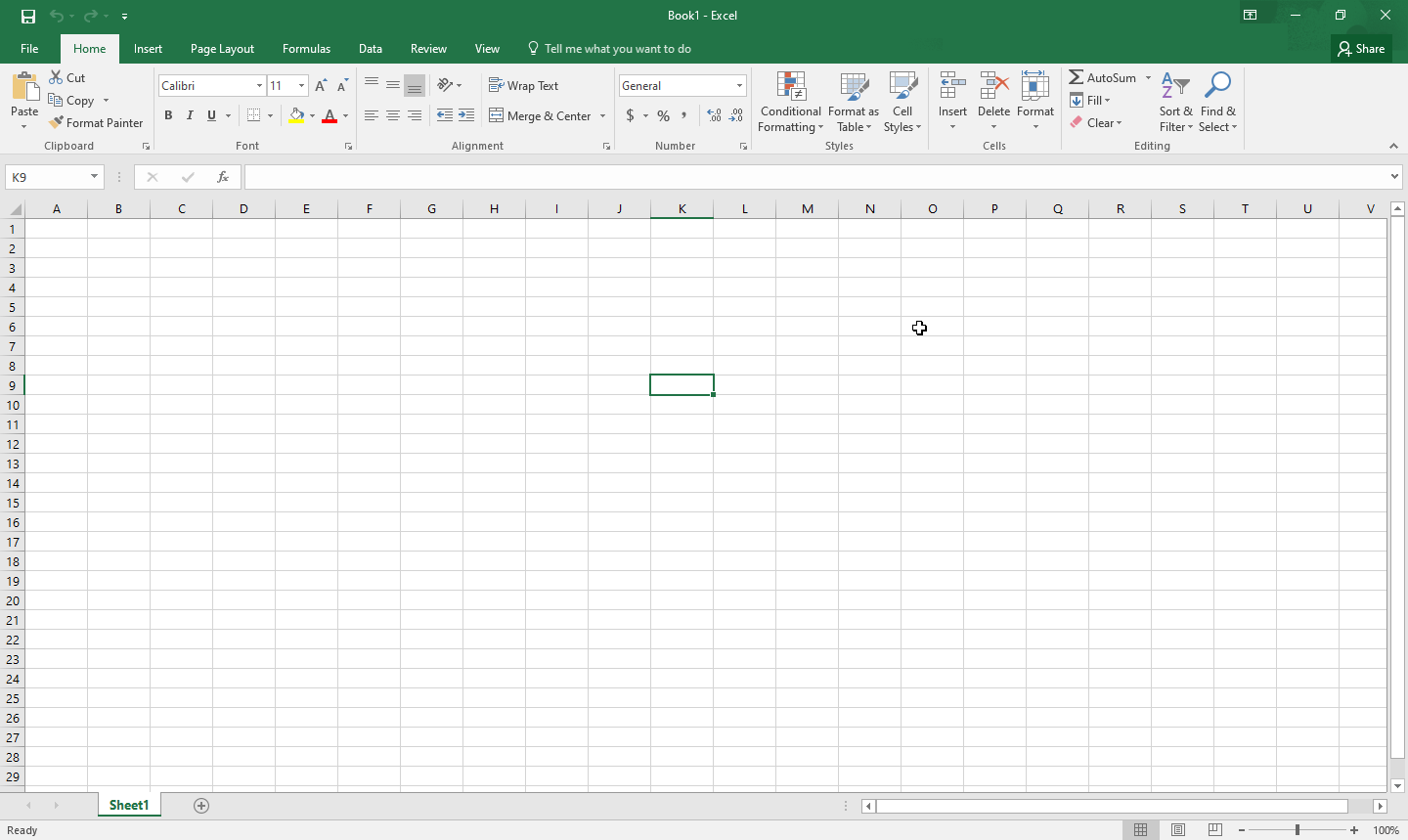The height and width of the screenshot is (840, 1408).
Task: Select Middle Align icon
Action: coord(393,85)
